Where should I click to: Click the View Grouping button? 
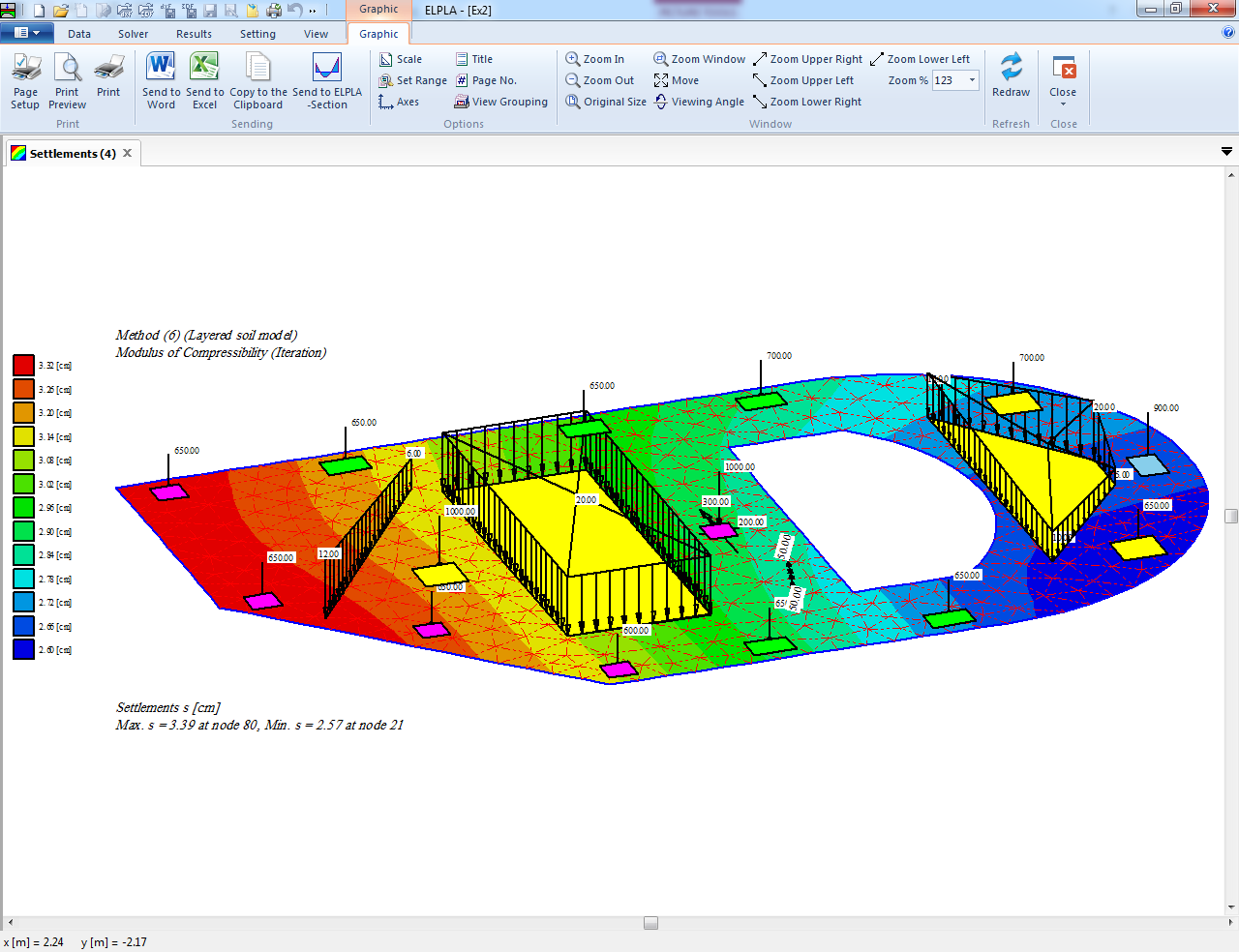coord(501,102)
